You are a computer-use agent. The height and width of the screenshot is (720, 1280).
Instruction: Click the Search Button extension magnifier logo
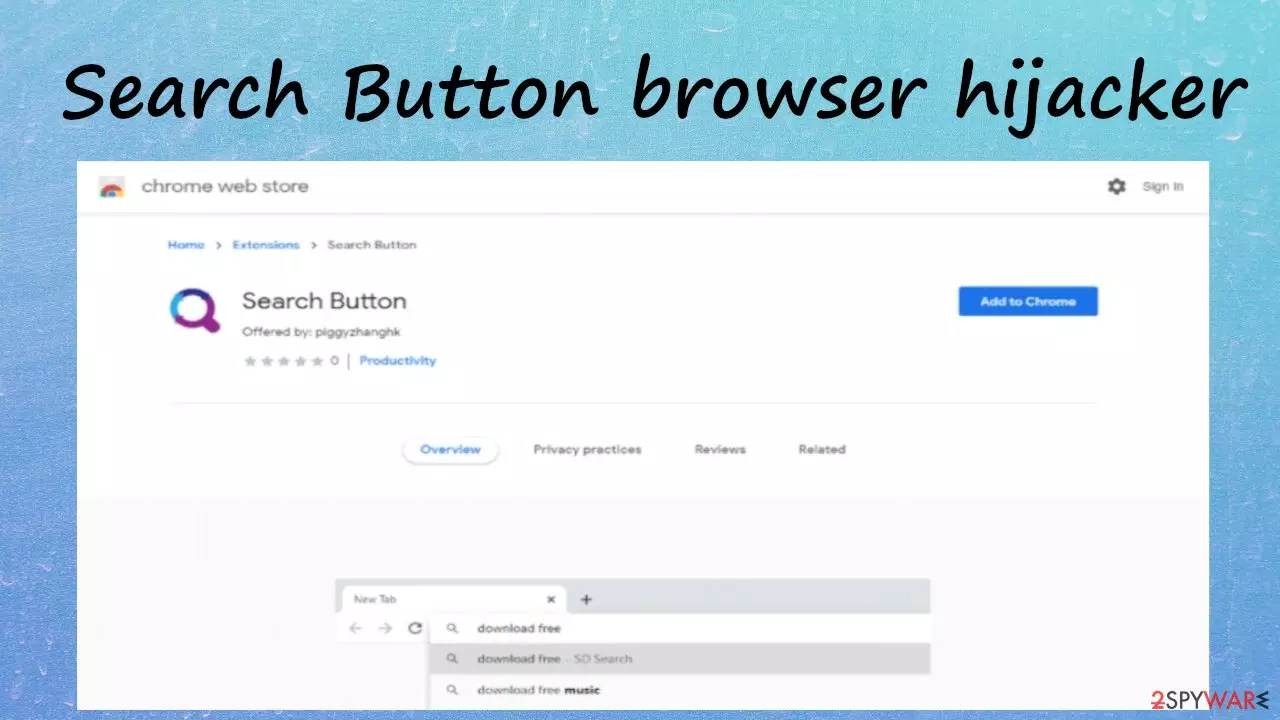[194, 311]
